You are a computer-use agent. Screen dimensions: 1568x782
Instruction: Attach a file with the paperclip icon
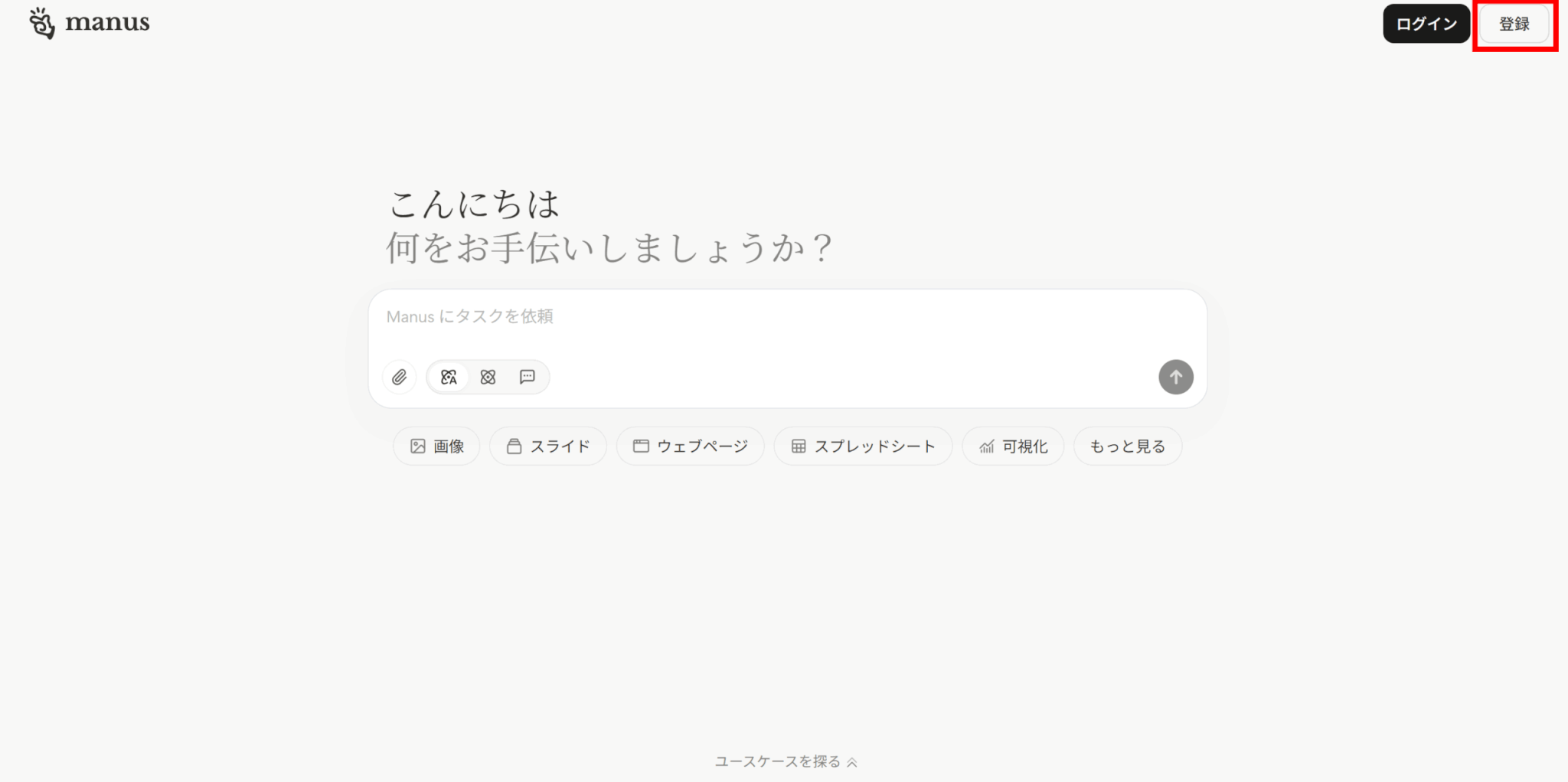coord(399,377)
